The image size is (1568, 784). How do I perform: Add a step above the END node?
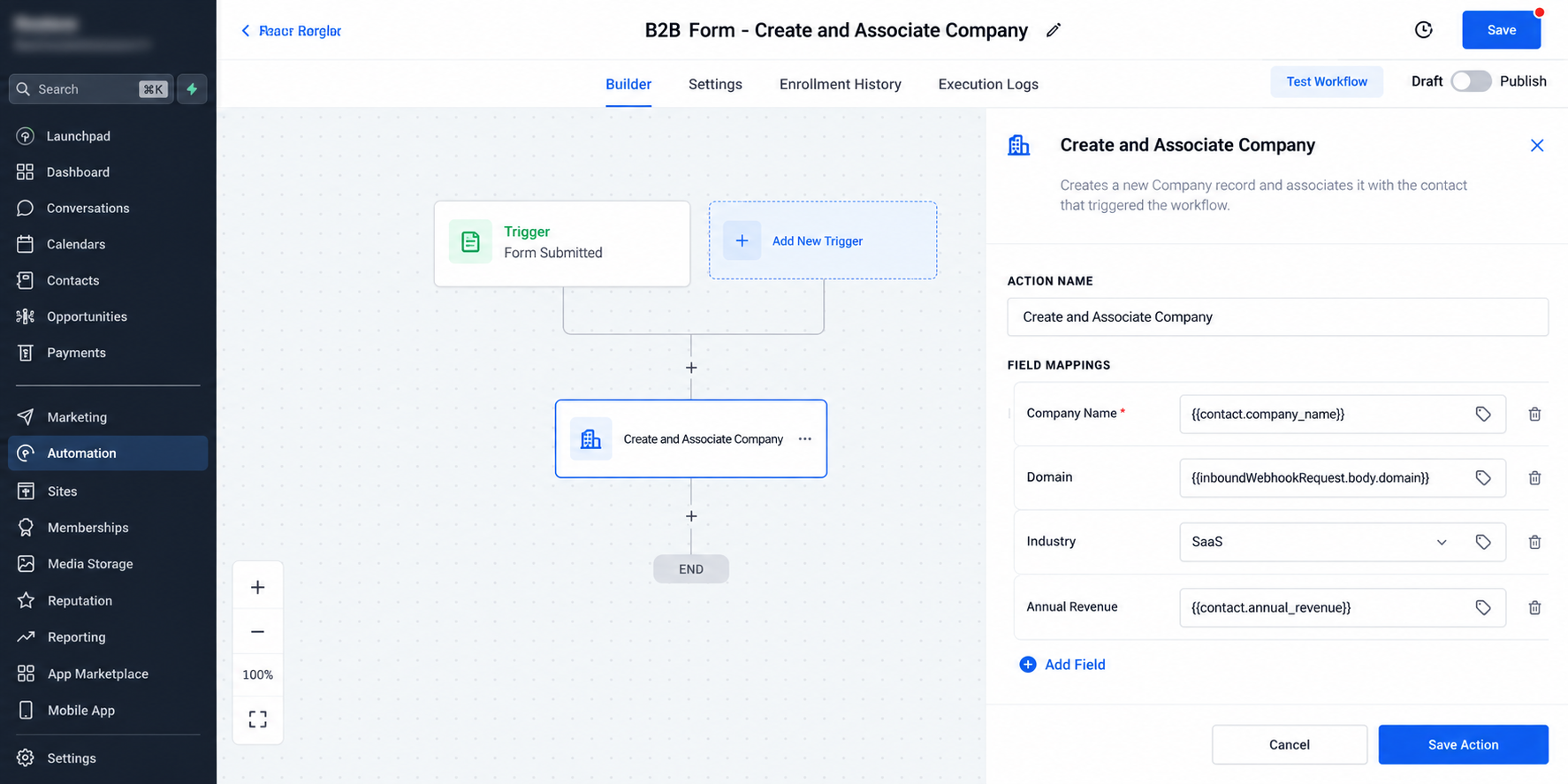pos(691,515)
